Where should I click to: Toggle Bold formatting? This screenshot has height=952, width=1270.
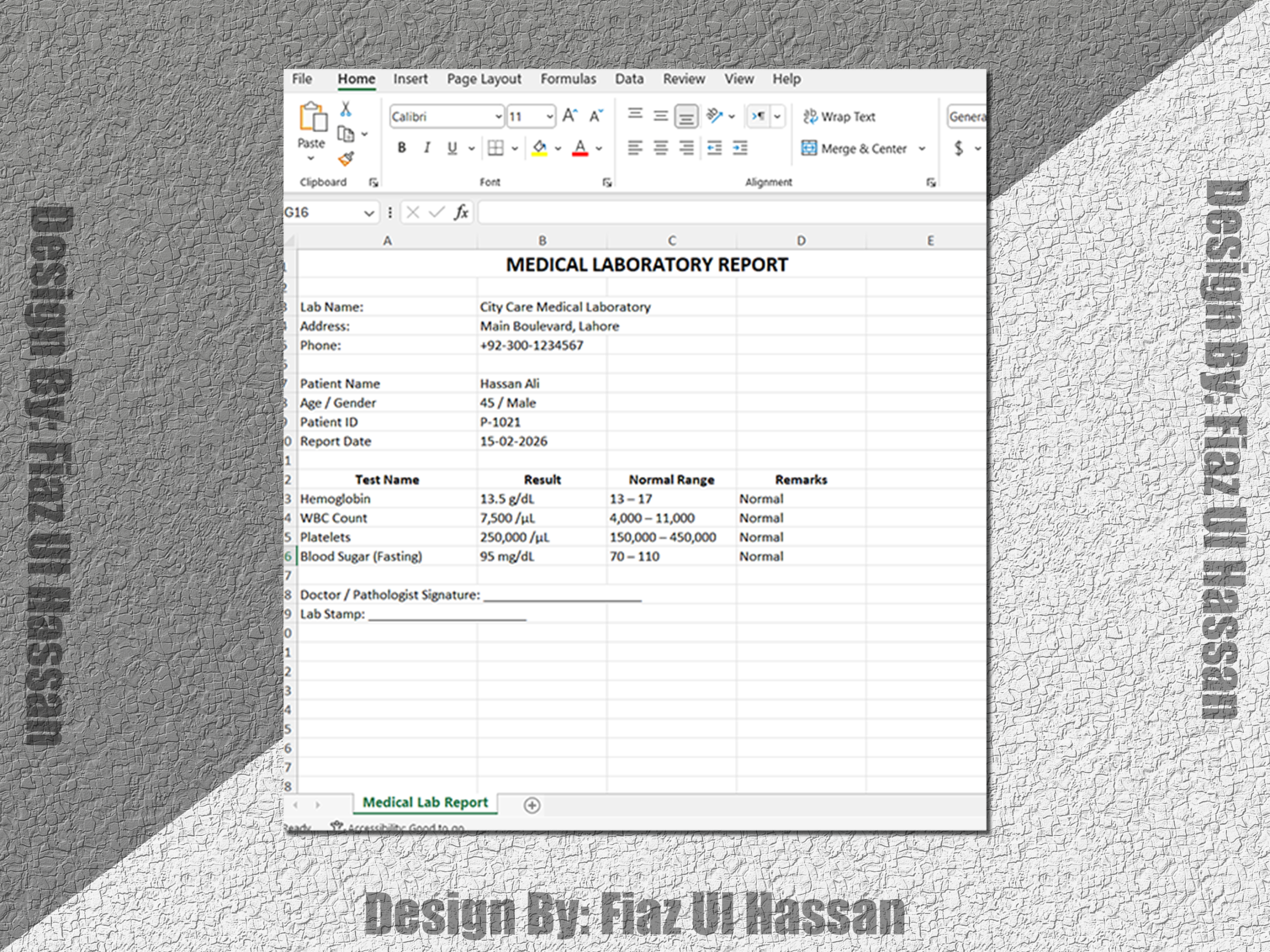coord(402,148)
